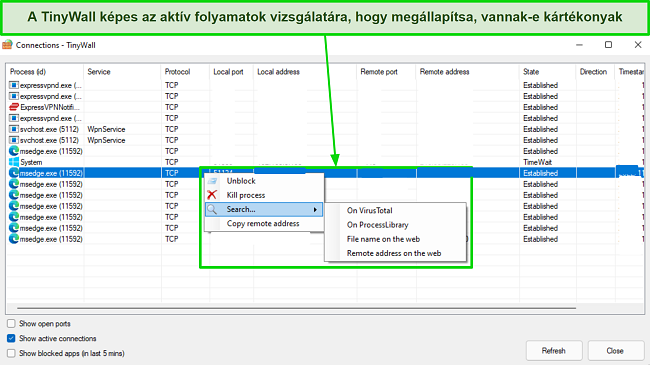Sort by the Service column header
The width and height of the screenshot is (650, 365).
[x=122, y=72]
